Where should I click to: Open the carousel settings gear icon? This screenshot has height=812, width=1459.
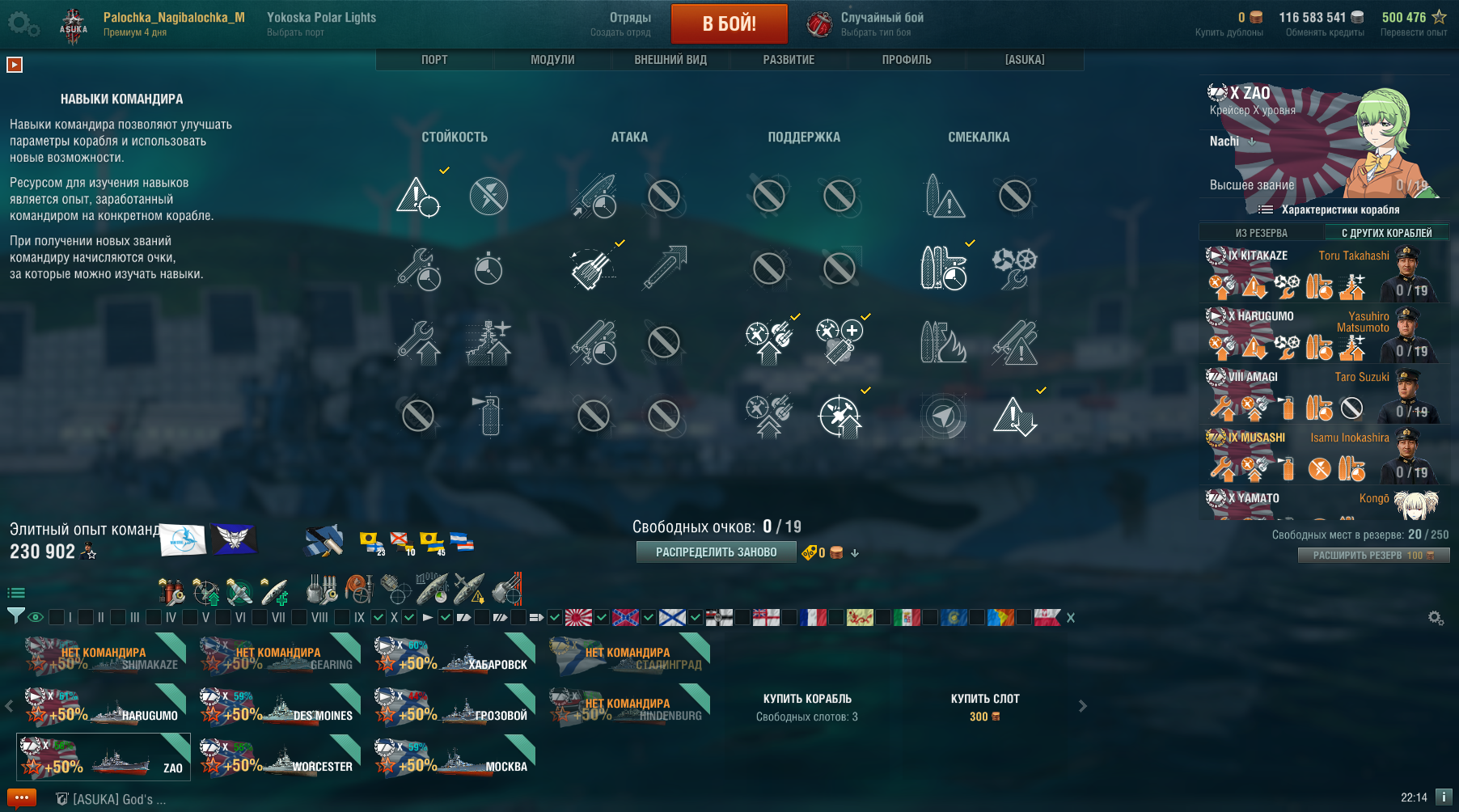pos(1436,618)
